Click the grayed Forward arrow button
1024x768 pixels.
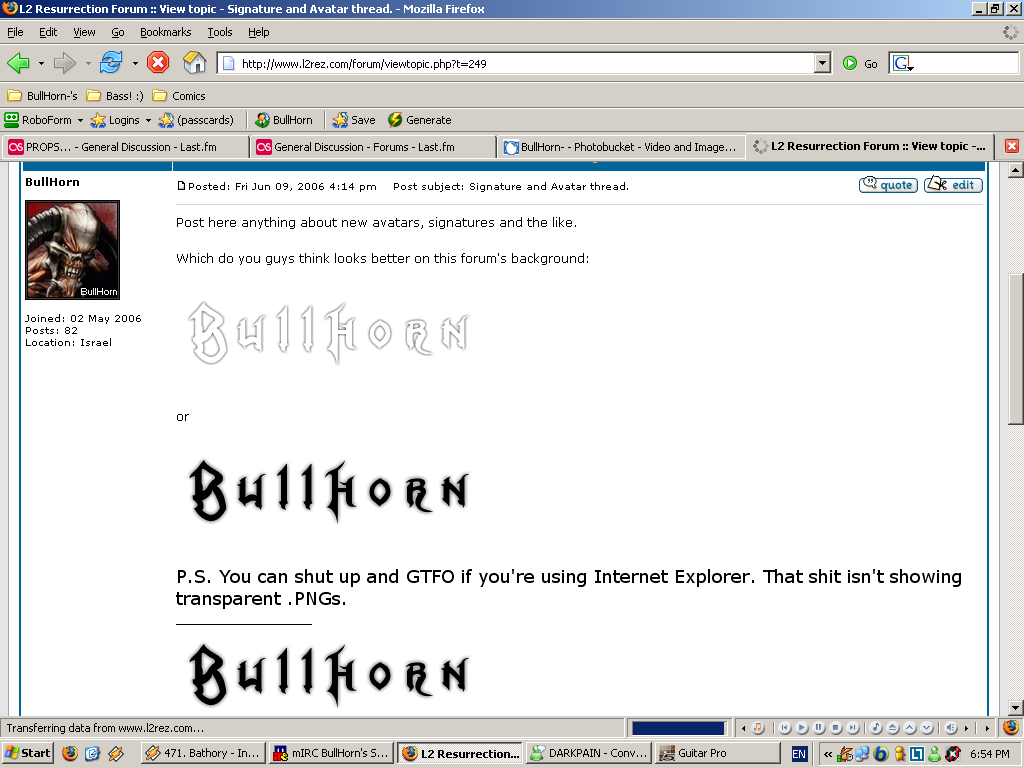(65, 63)
